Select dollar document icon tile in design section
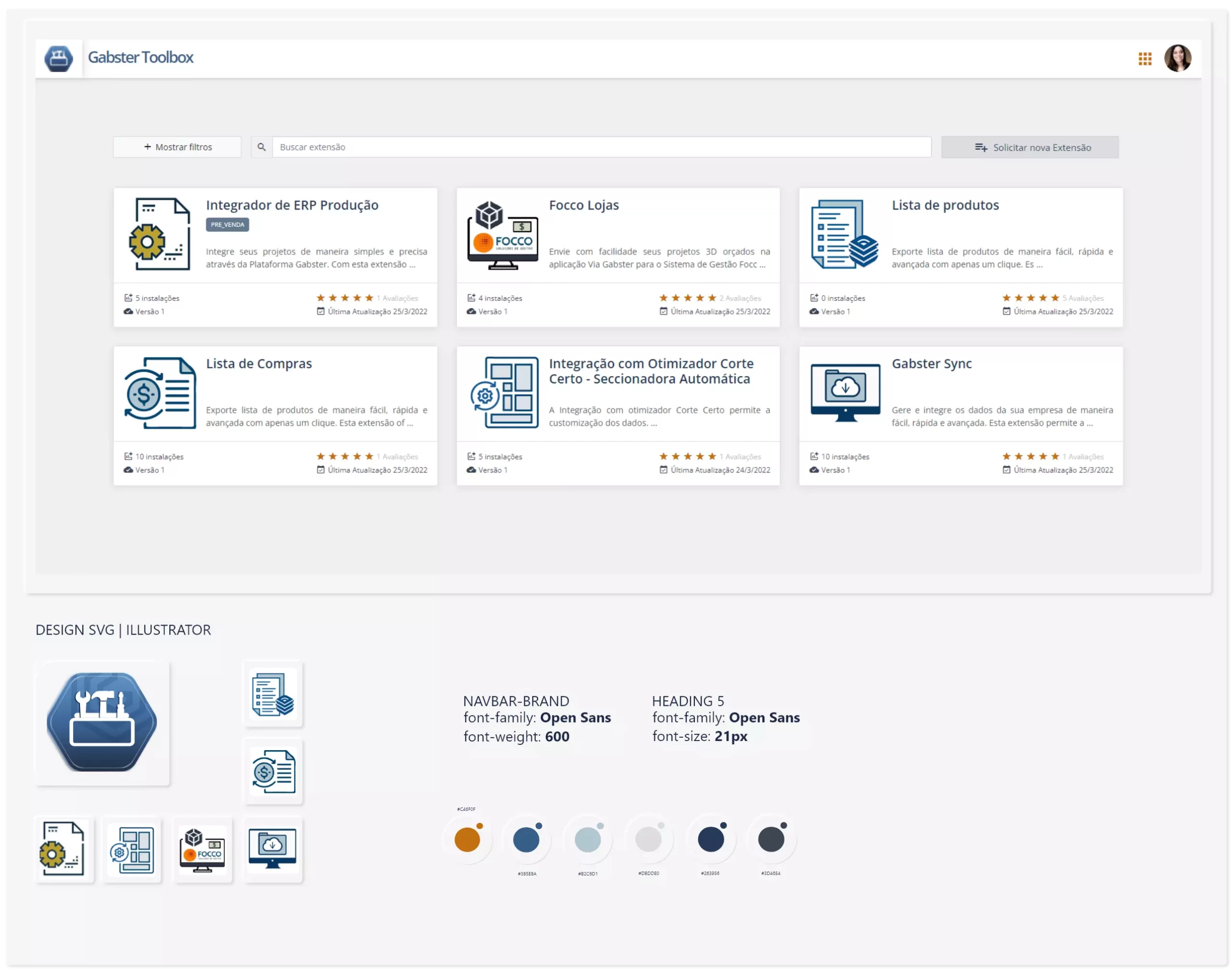Image resolution: width=1232 pixels, height=974 pixels. pos(273,772)
